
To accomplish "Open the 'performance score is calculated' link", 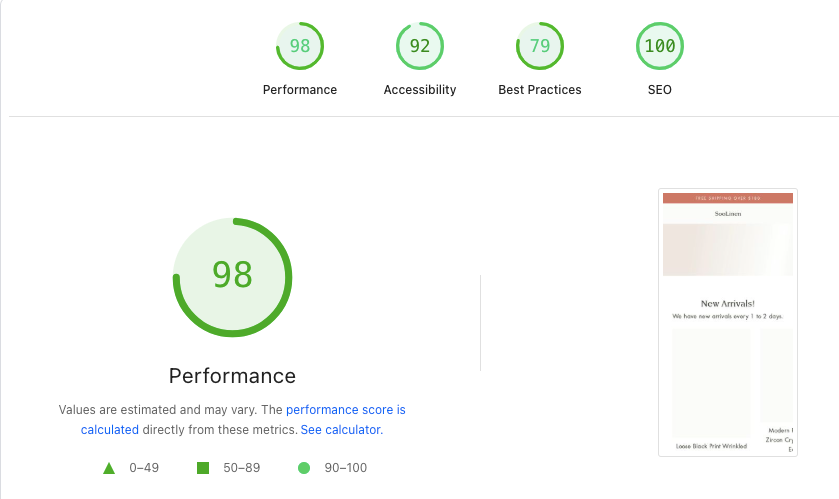I will (345, 410).
